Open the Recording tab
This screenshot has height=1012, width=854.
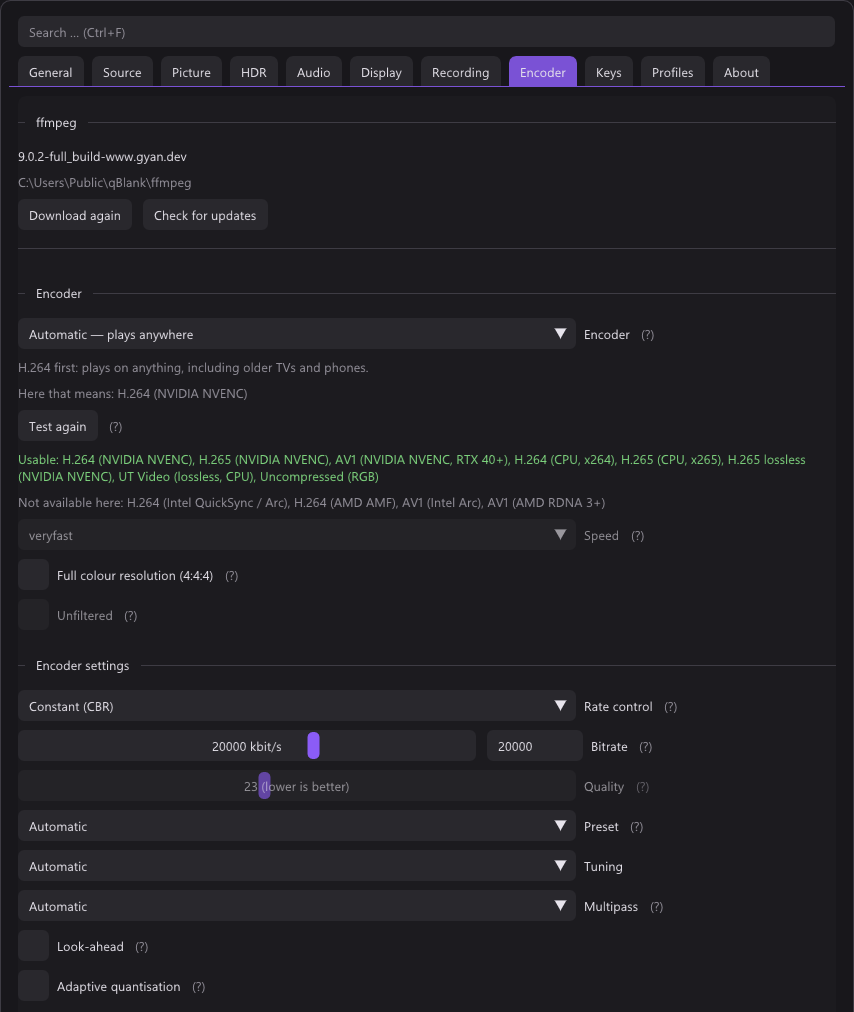pos(460,72)
